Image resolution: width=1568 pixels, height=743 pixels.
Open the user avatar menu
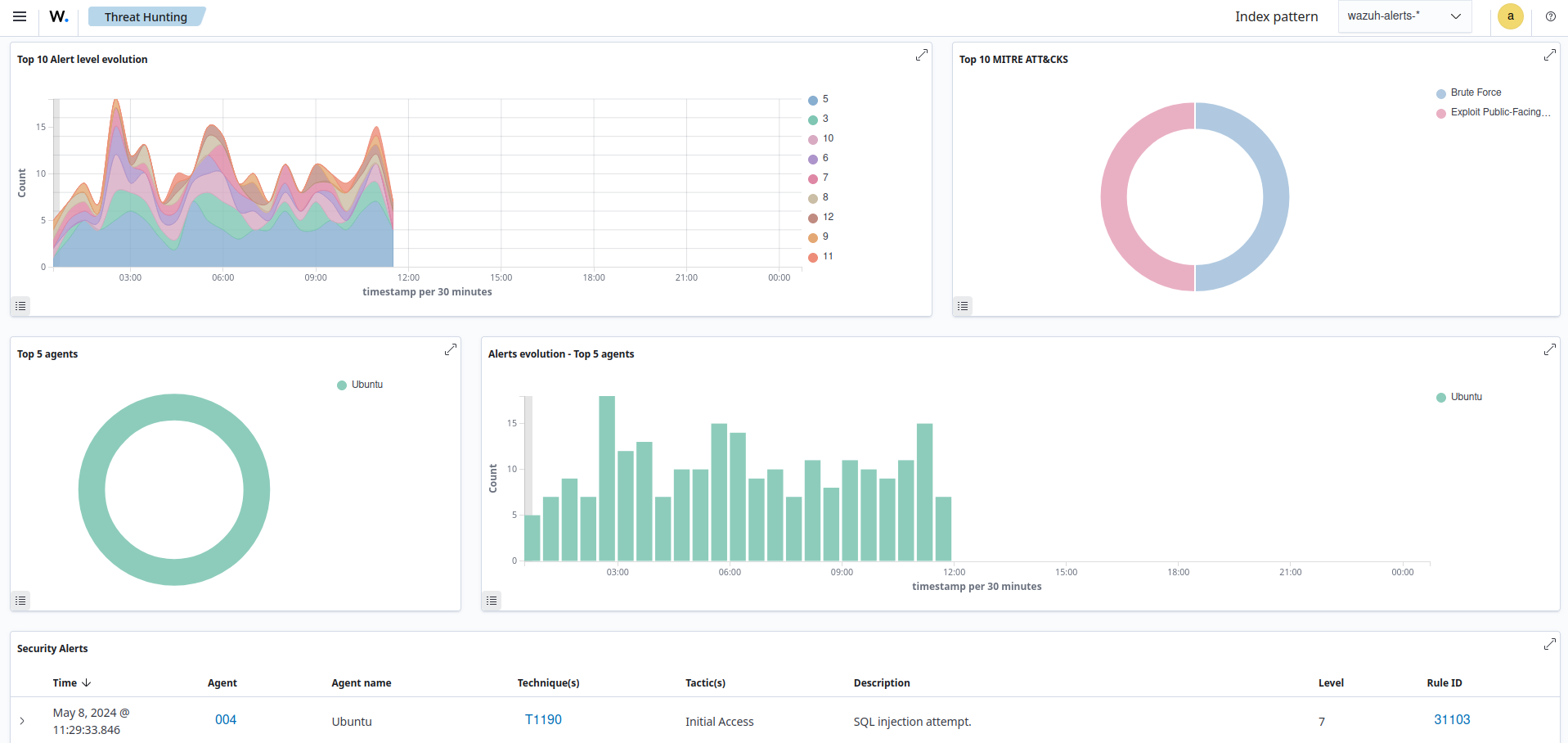click(x=1510, y=16)
